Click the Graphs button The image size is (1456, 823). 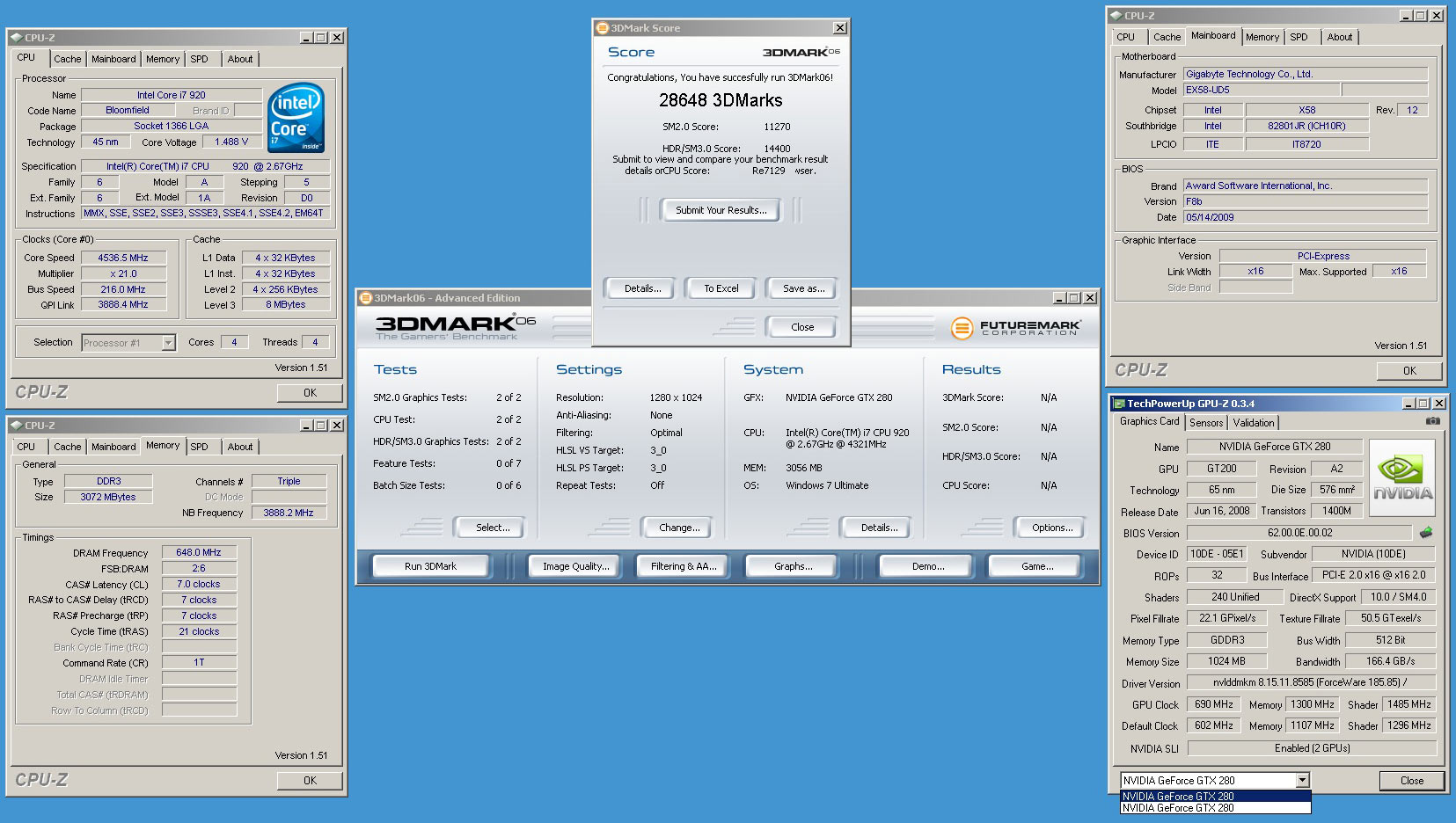(793, 566)
